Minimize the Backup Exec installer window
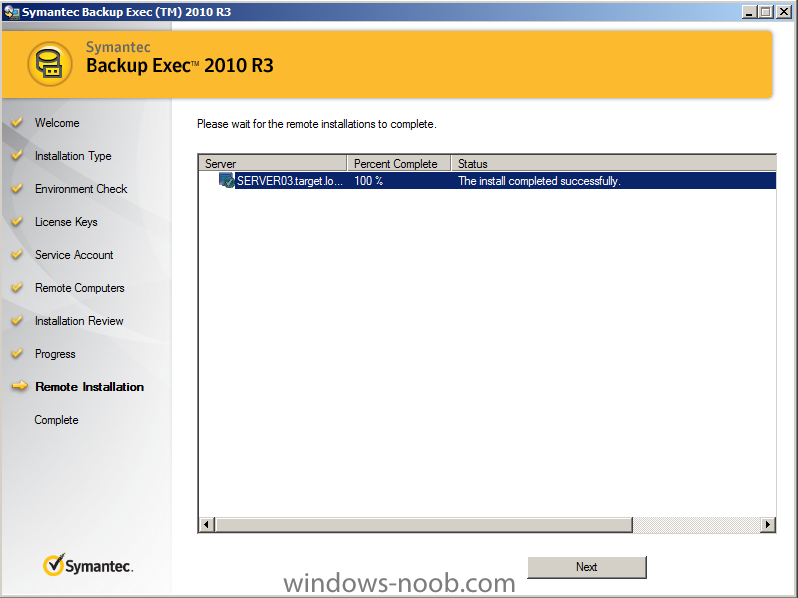The image size is (798, 598). (749, 12)
